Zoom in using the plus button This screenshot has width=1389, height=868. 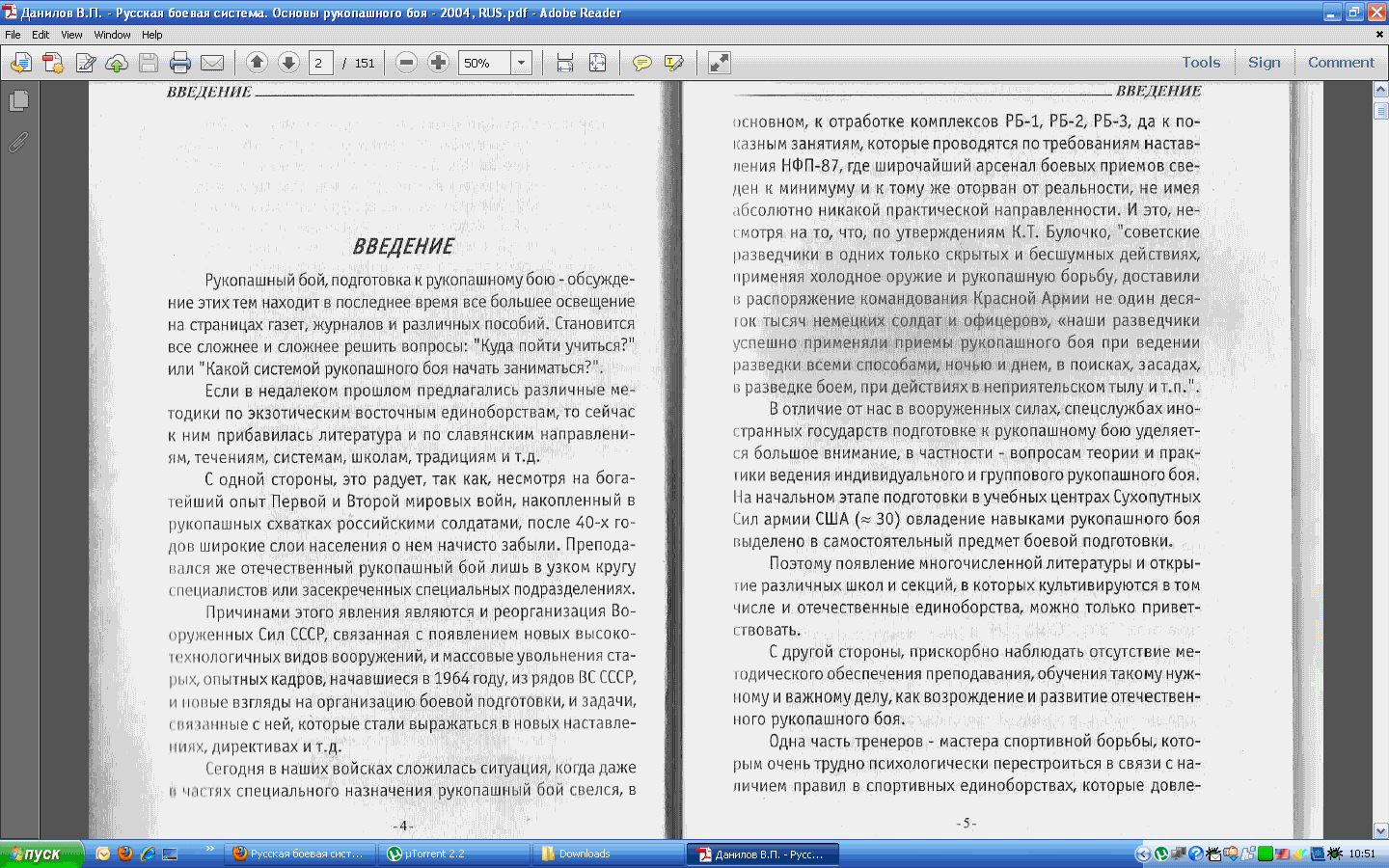(x=439, y=63)
